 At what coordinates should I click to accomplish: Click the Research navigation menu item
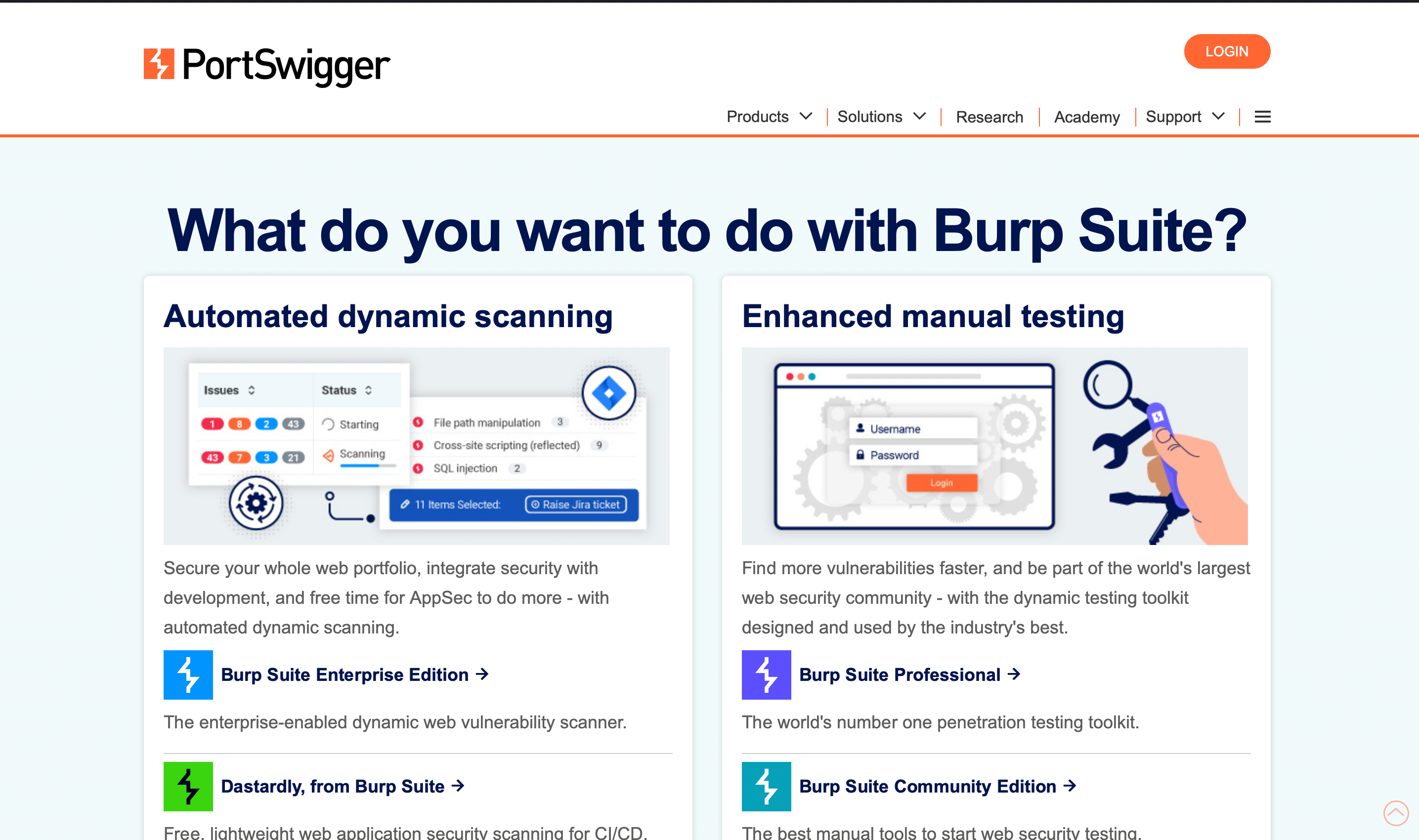click(x=989, y=117)
